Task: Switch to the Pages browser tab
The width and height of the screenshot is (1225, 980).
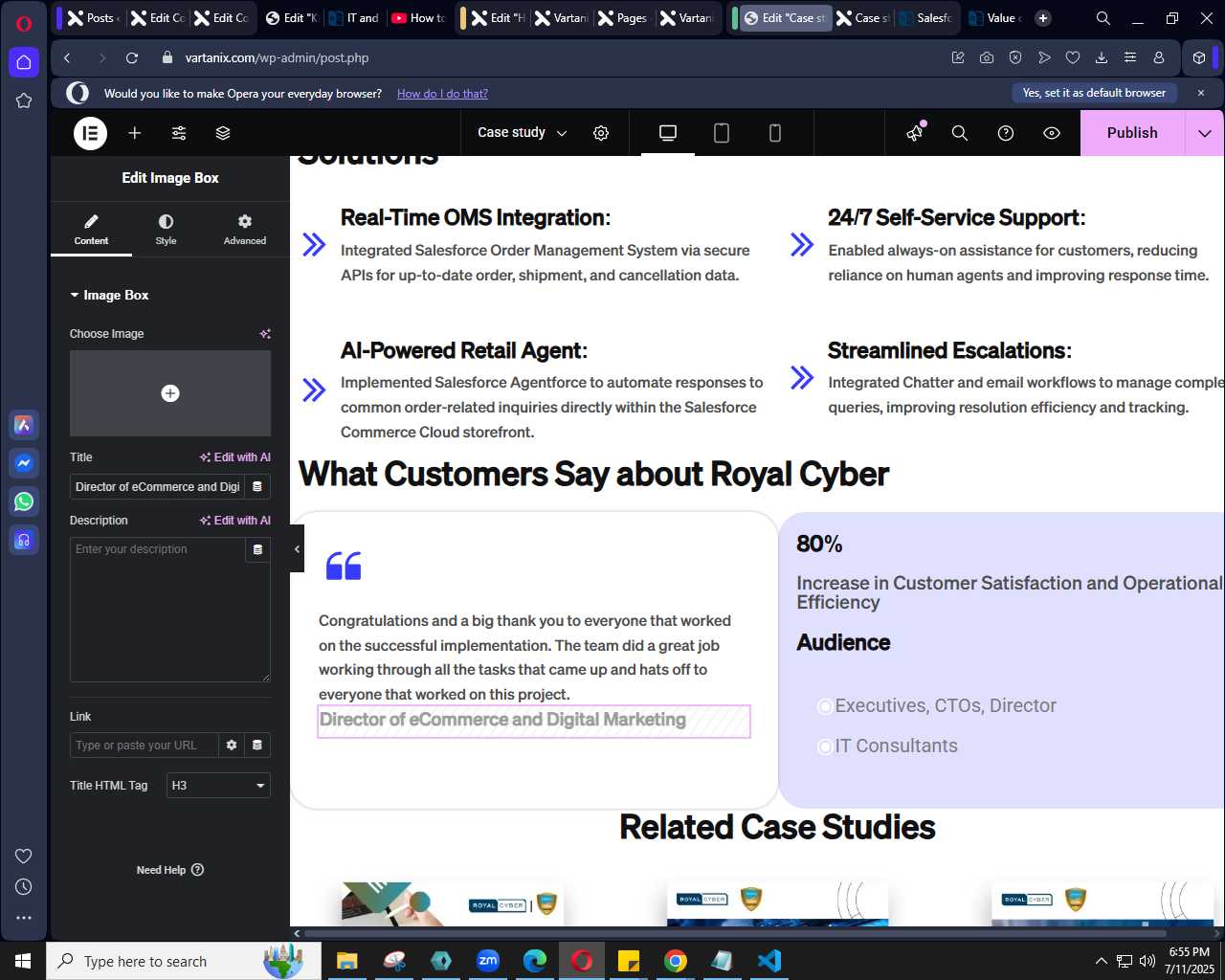Action: click(622, 18)
